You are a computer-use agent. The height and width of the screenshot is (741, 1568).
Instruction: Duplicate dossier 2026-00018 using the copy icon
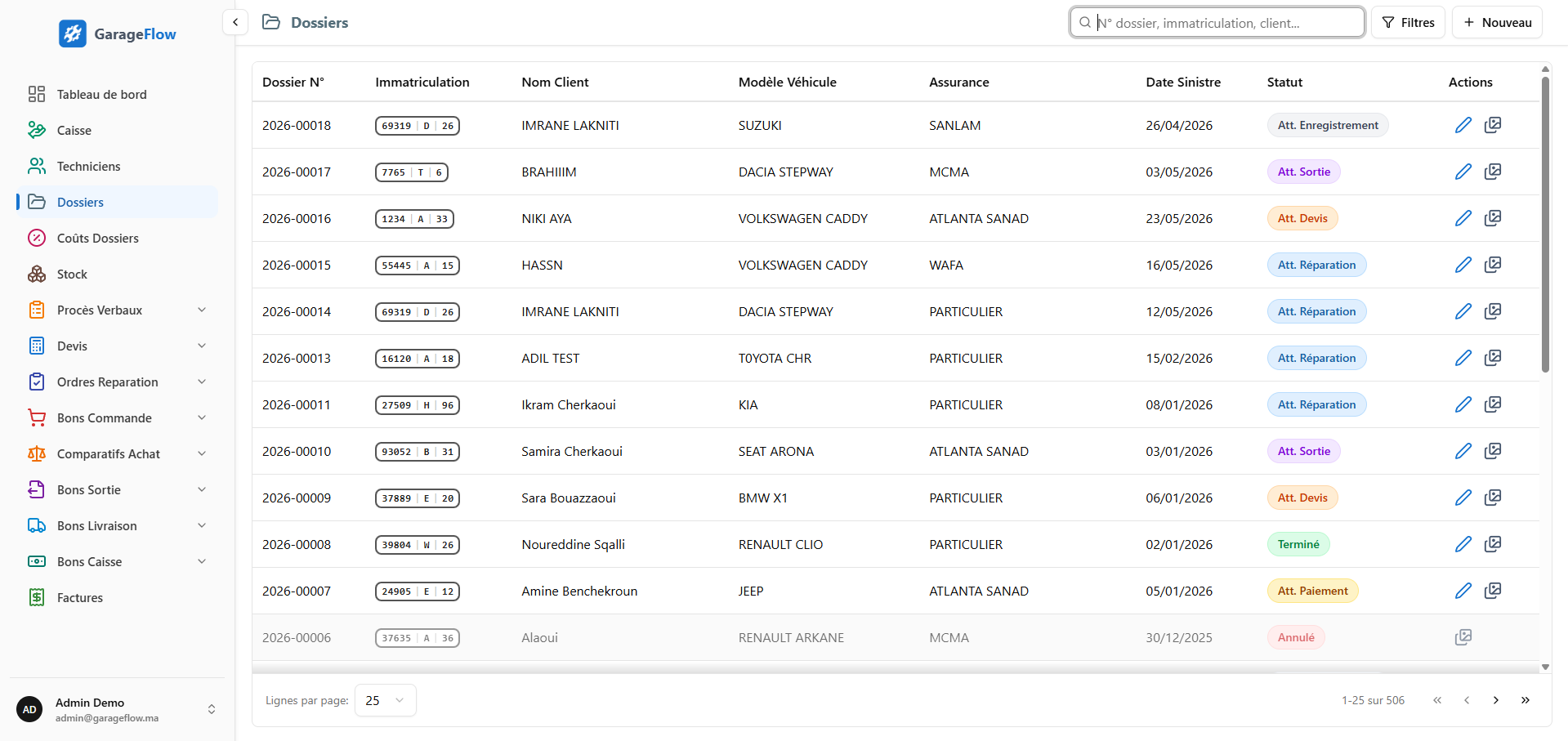[x=1493, y=125]
